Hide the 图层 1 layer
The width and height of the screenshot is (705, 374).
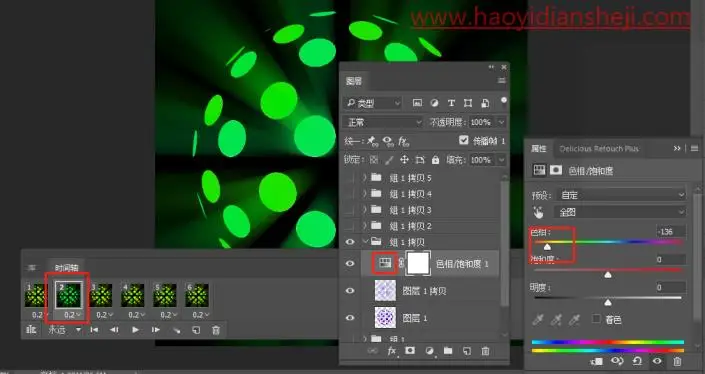(350, 318)
